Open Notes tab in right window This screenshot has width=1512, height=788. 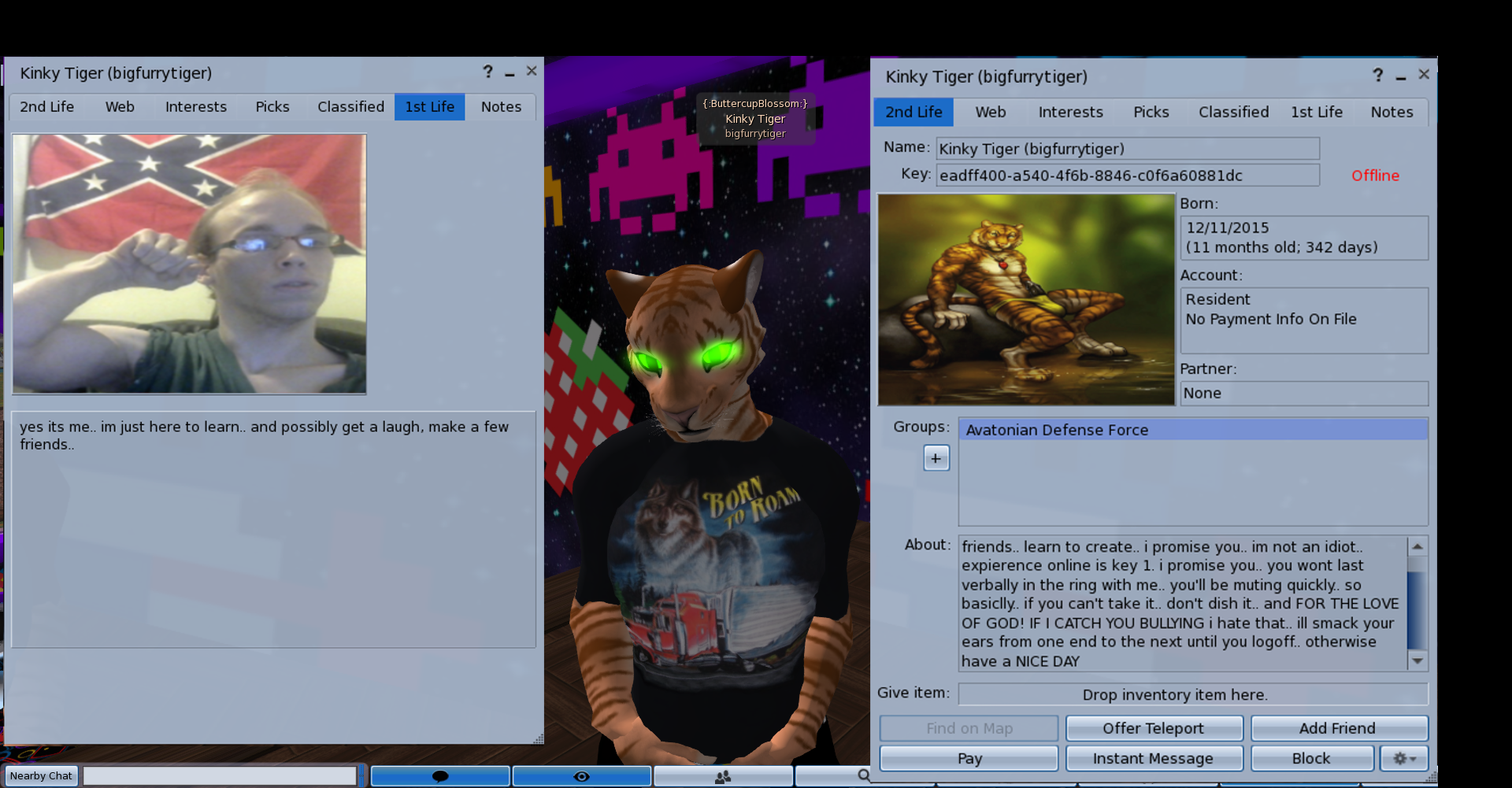tap(1392, 112)
